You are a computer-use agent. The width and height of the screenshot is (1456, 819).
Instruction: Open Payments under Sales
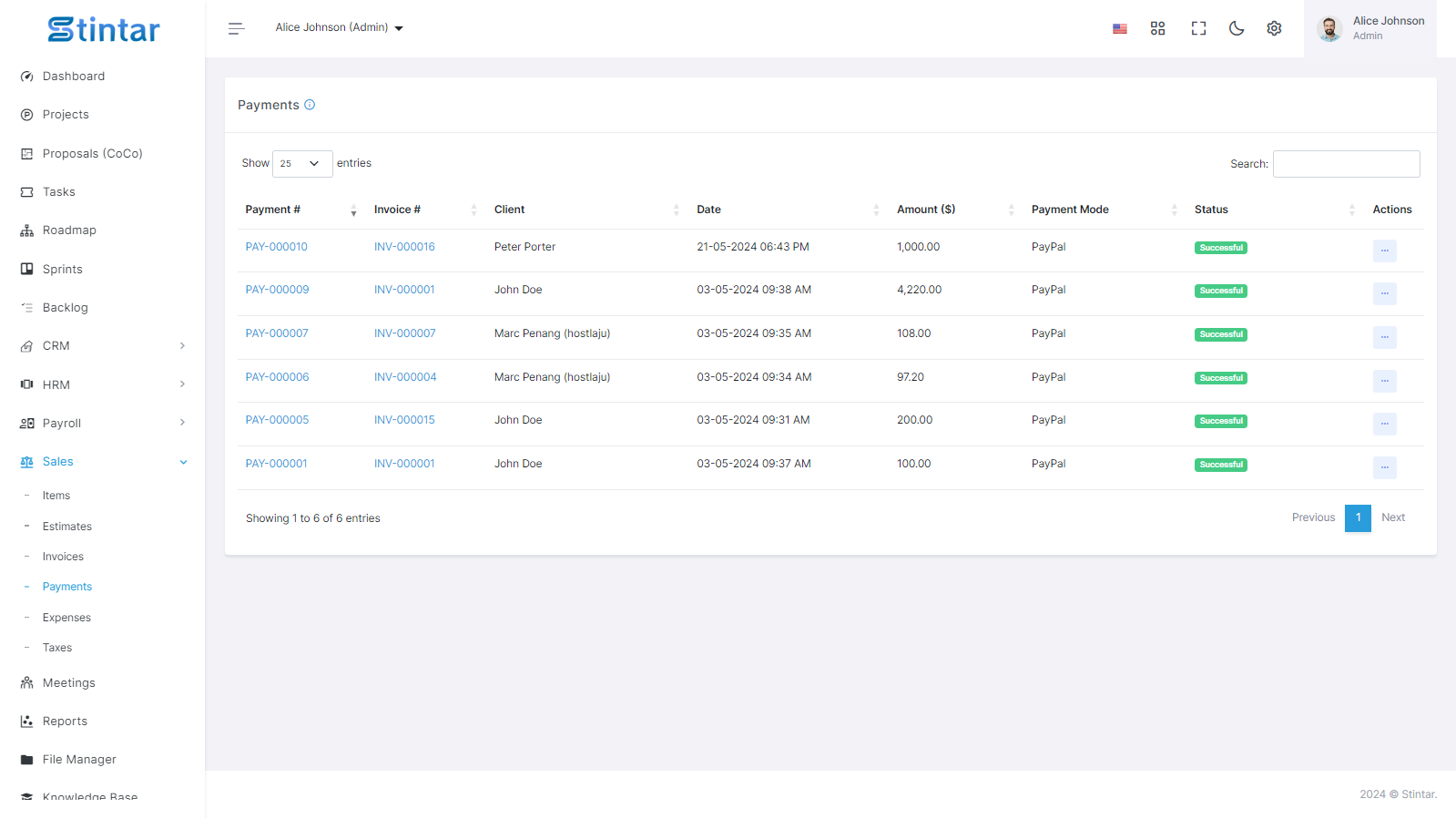[67, 588]
